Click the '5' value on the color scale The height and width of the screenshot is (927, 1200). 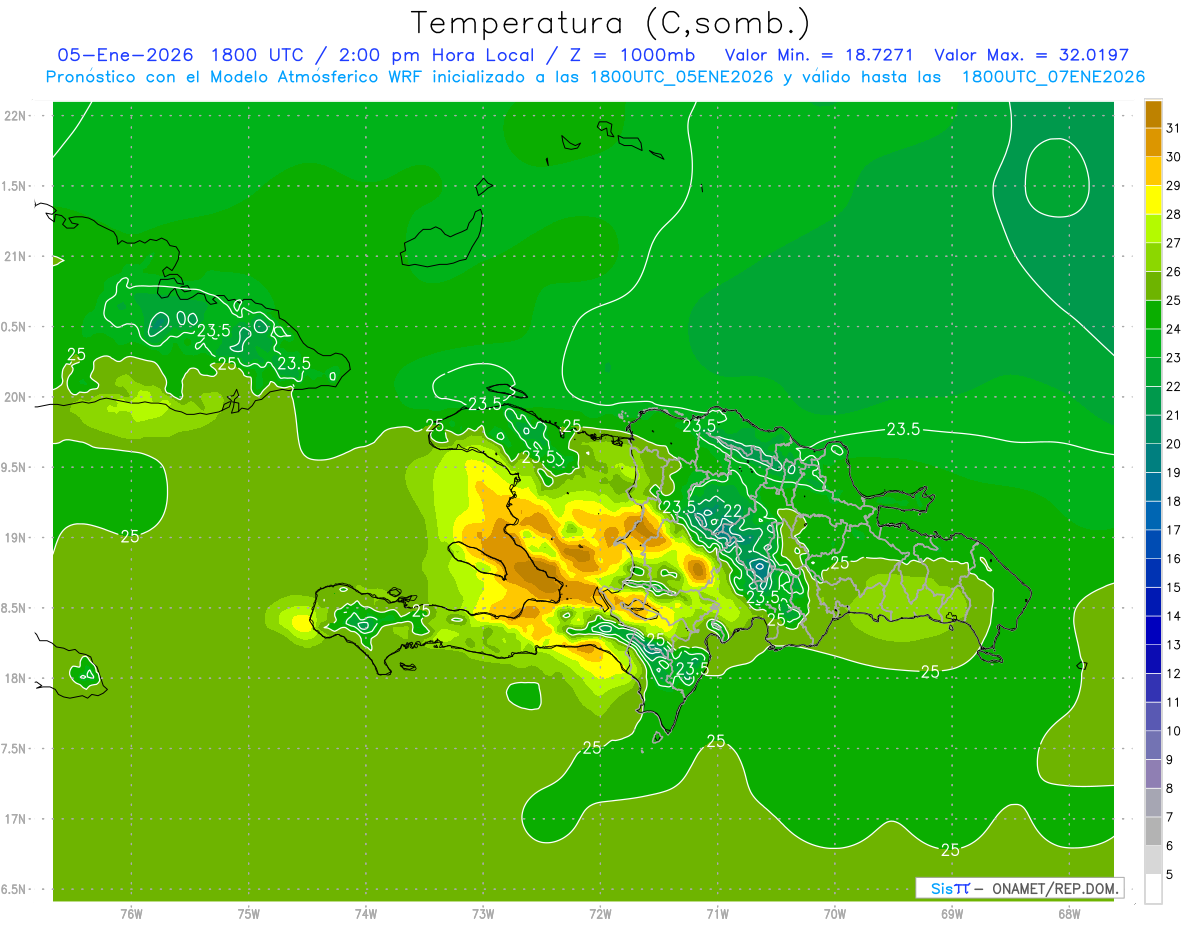(1170, 875)
